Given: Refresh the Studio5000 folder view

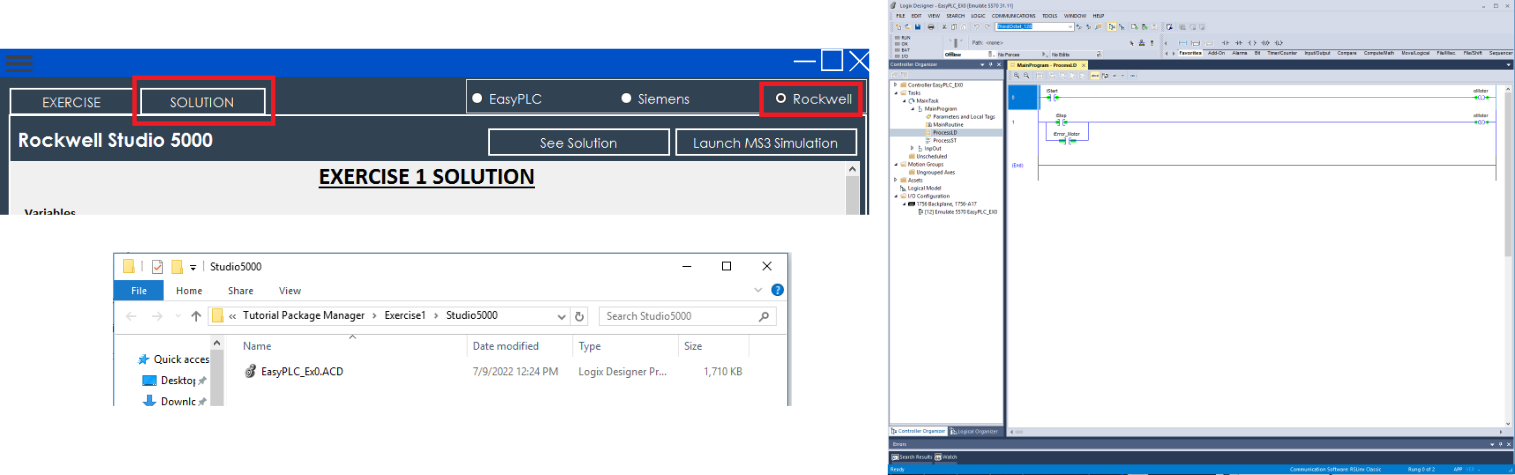Looking at the screenshot, I should [579, 316].
